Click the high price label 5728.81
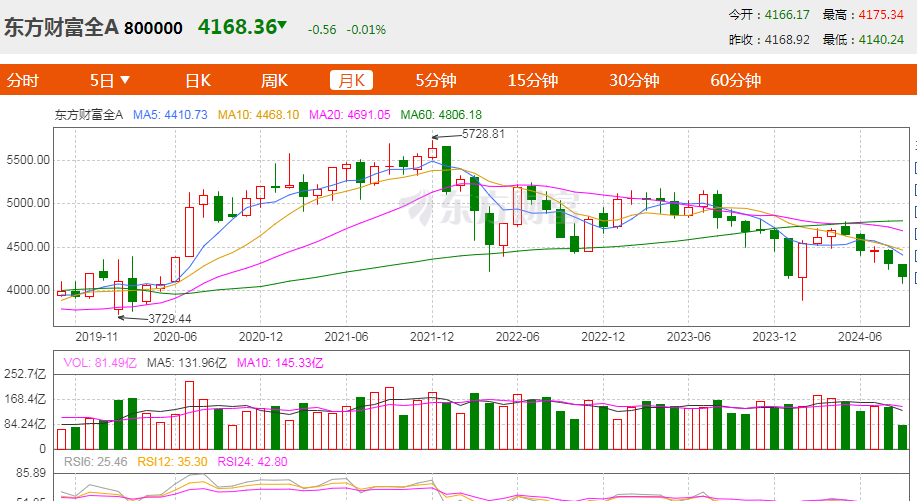 [483, 134]
